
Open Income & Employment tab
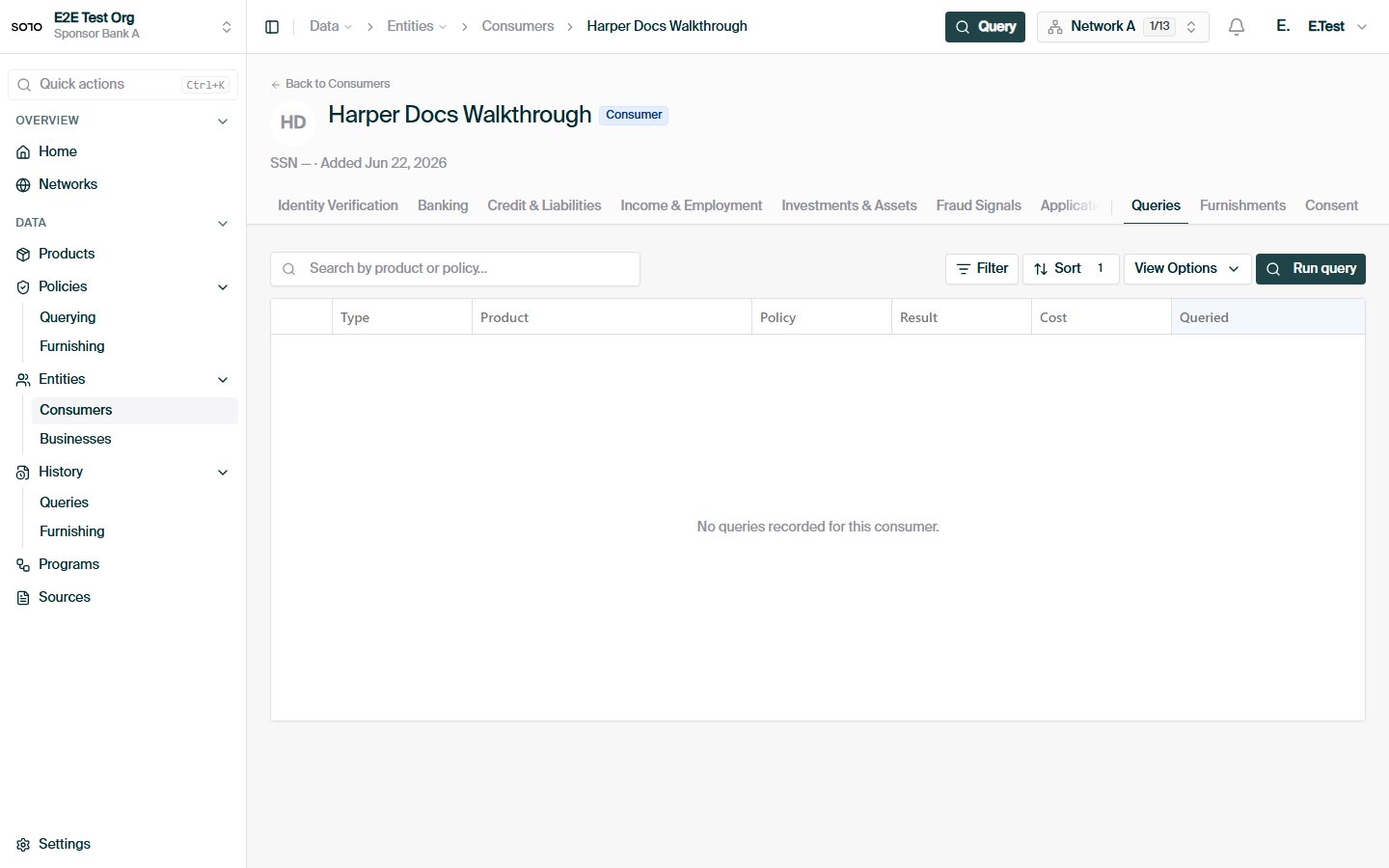point(692,205)
